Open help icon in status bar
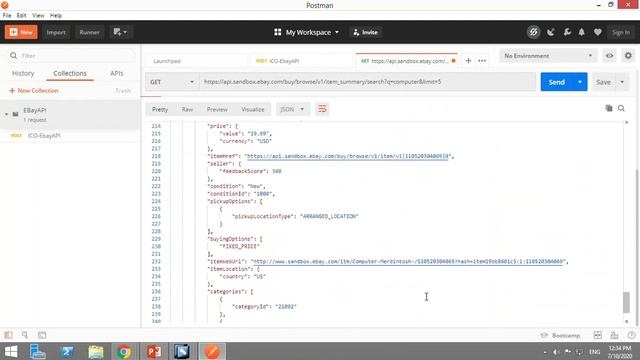Image resolution: width=640 pixels, height=360 pixels. coord(631,335)
